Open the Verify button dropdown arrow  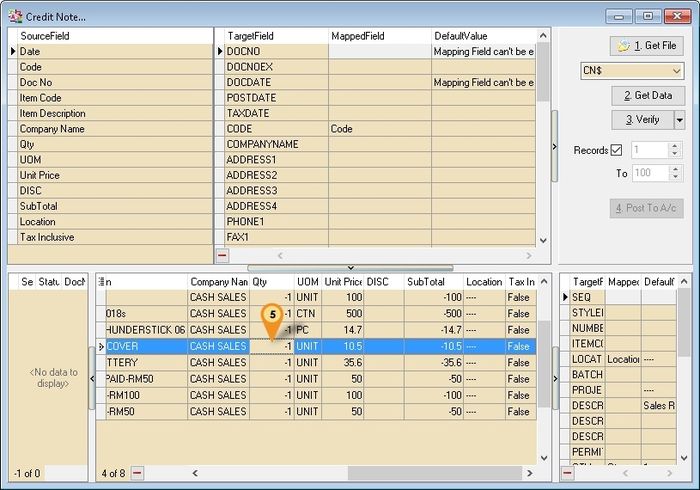tap(680, 120)
